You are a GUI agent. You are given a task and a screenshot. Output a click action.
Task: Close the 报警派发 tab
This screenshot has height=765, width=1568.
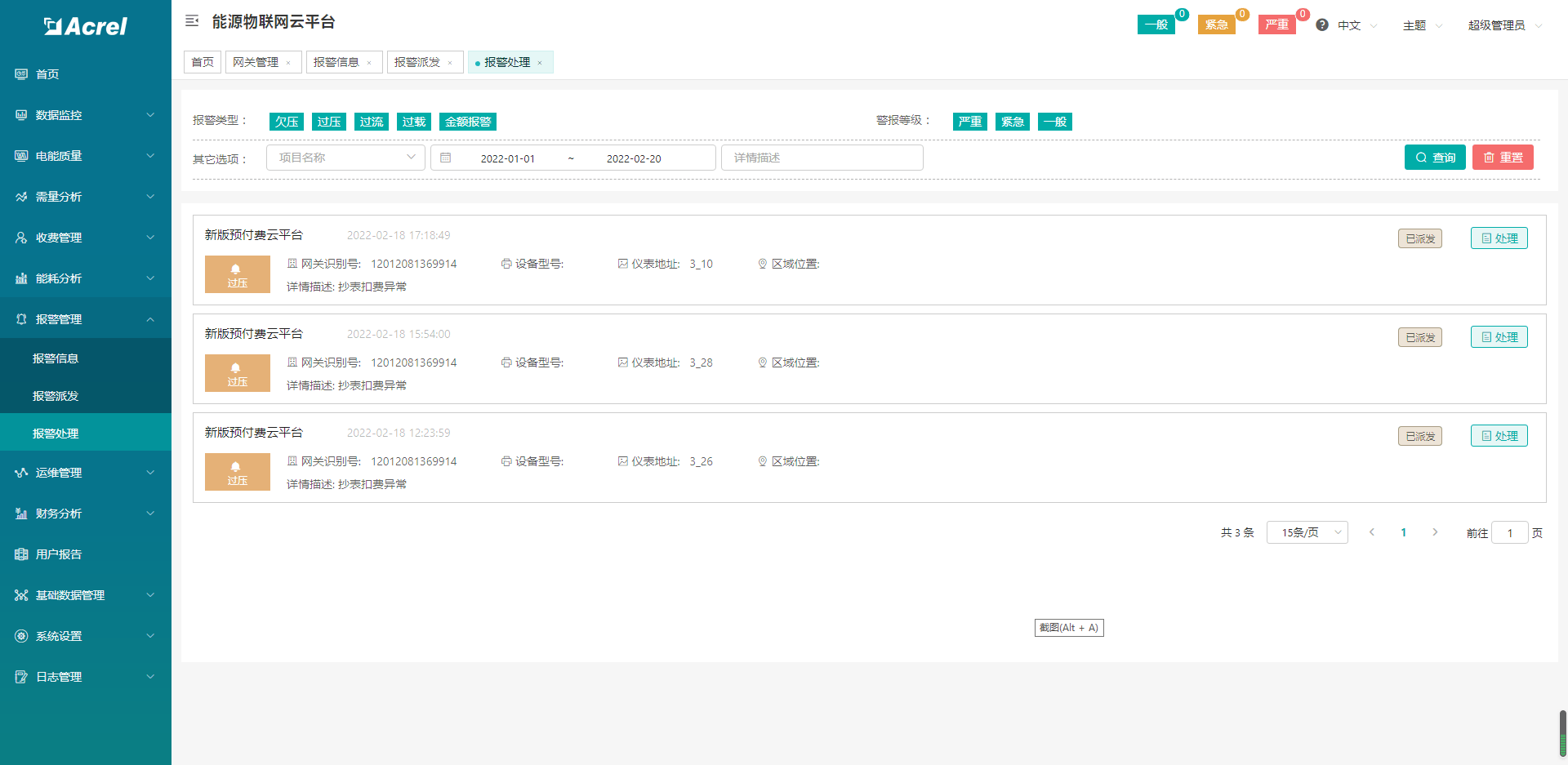(x=450, y=63)
